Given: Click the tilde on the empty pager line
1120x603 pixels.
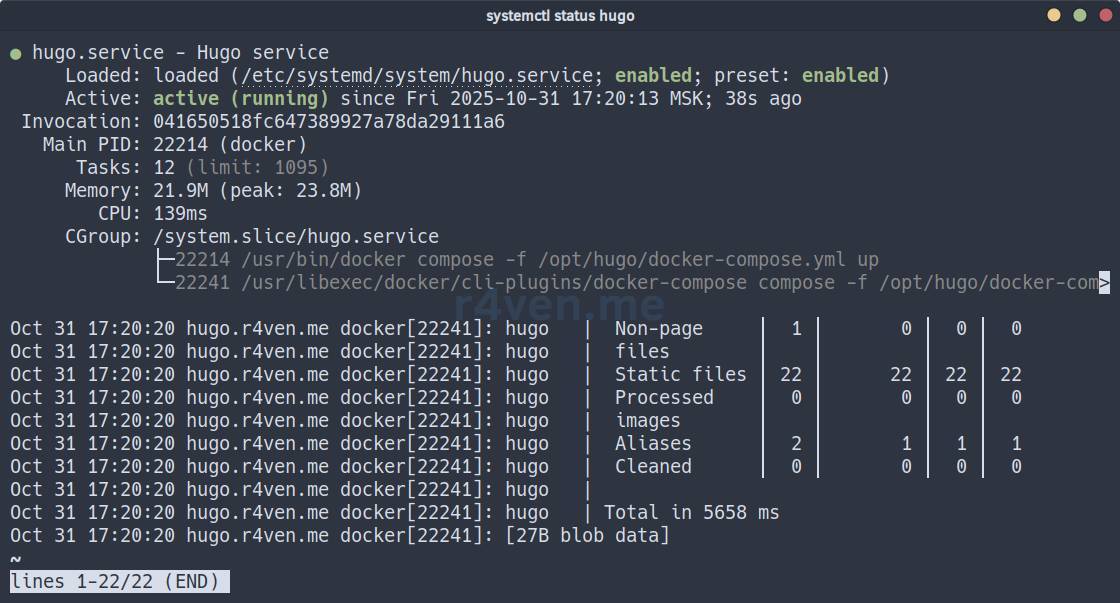Looking at the screenshot, I should point(16,558).
